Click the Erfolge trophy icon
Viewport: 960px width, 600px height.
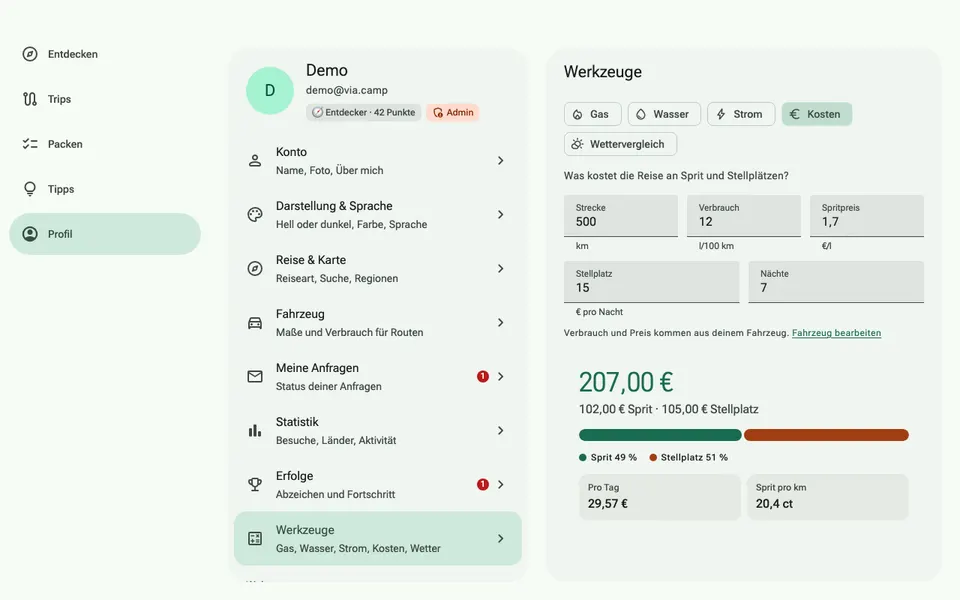[x=255, y=484]
